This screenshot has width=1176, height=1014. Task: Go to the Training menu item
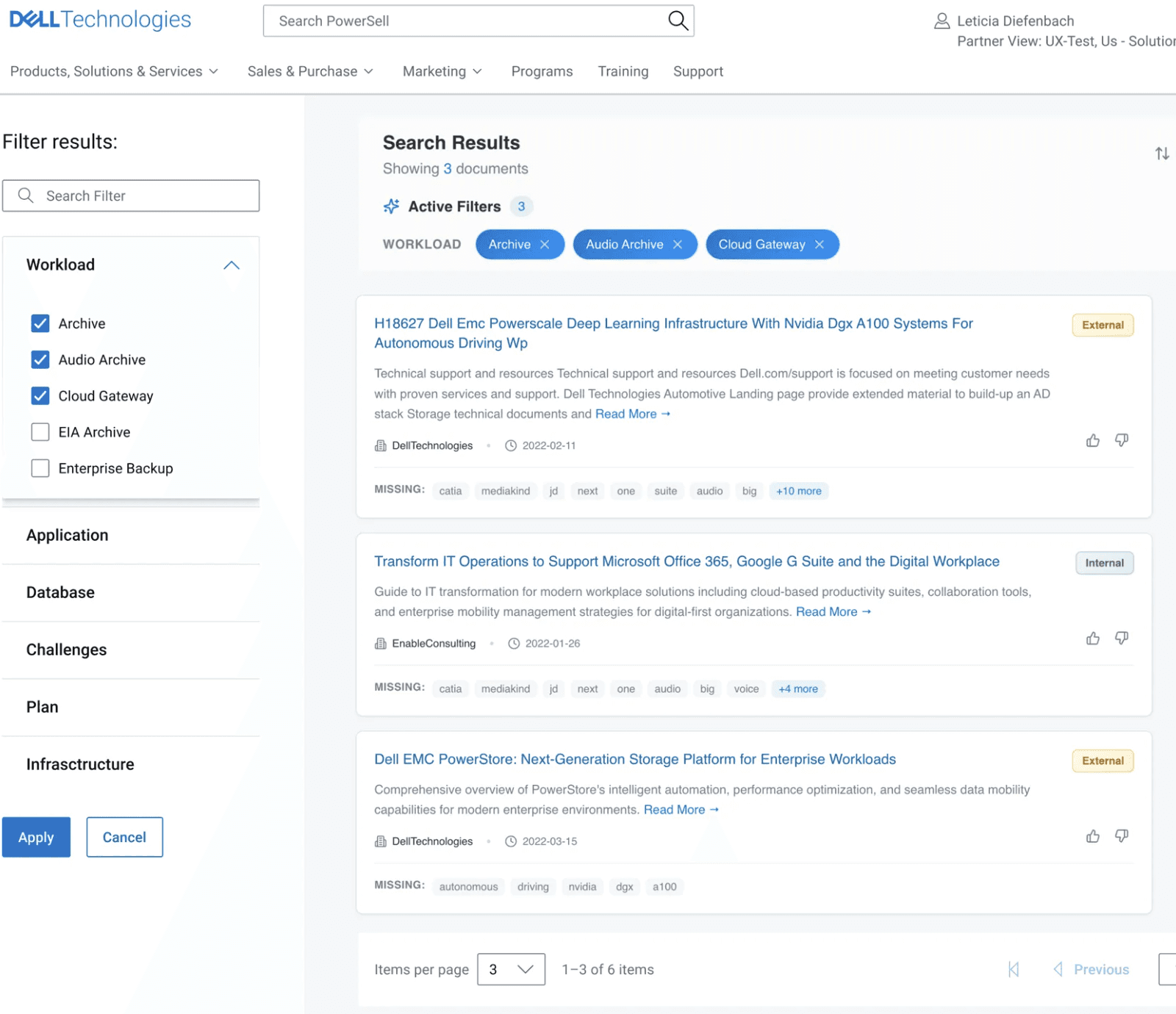pyautogui.click(x=623, y=71)
